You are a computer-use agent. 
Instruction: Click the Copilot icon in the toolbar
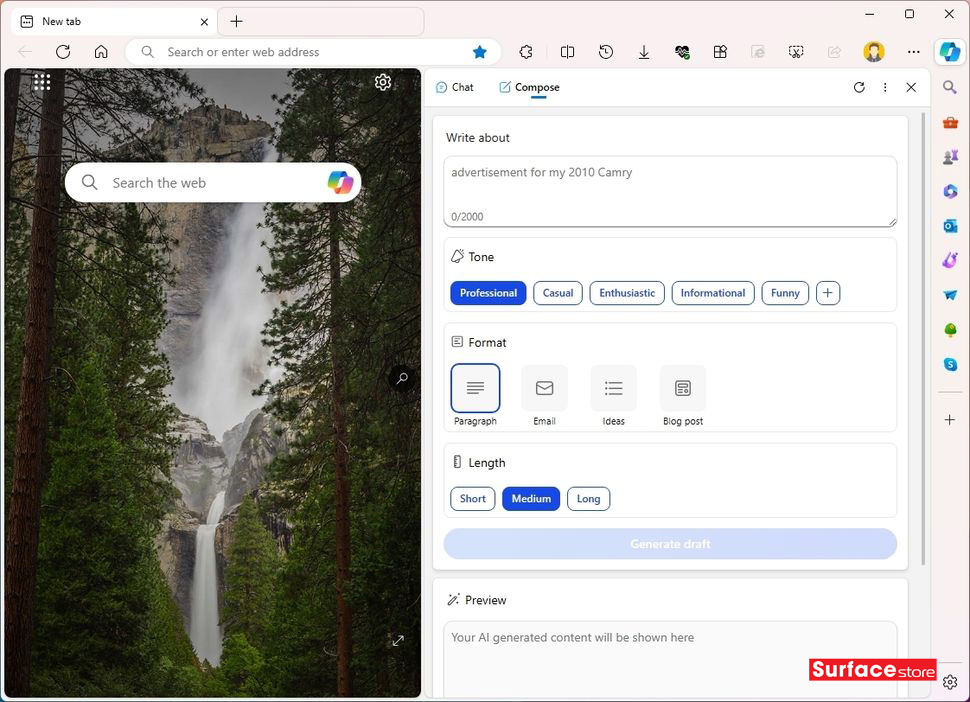pyautogui.click(x=949, y=52)
